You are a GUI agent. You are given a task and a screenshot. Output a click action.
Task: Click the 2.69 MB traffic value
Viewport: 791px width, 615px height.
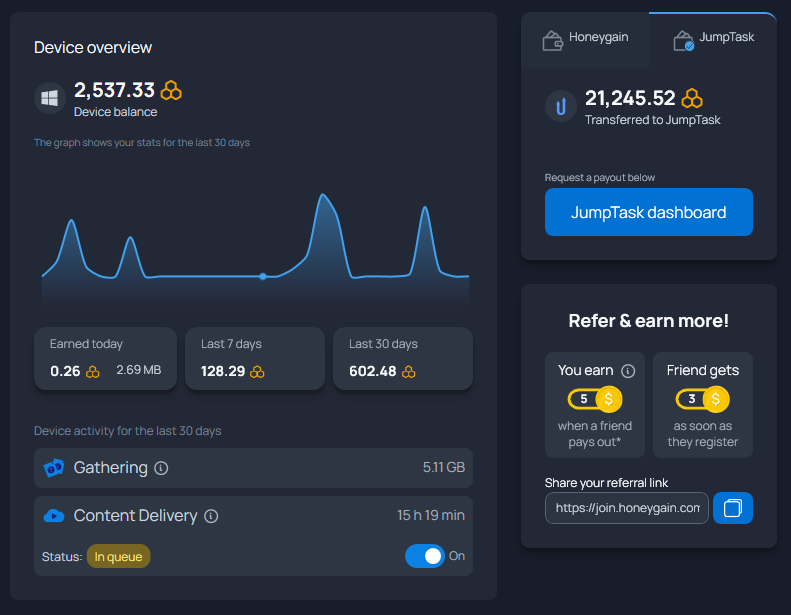[x=139, y=370]
